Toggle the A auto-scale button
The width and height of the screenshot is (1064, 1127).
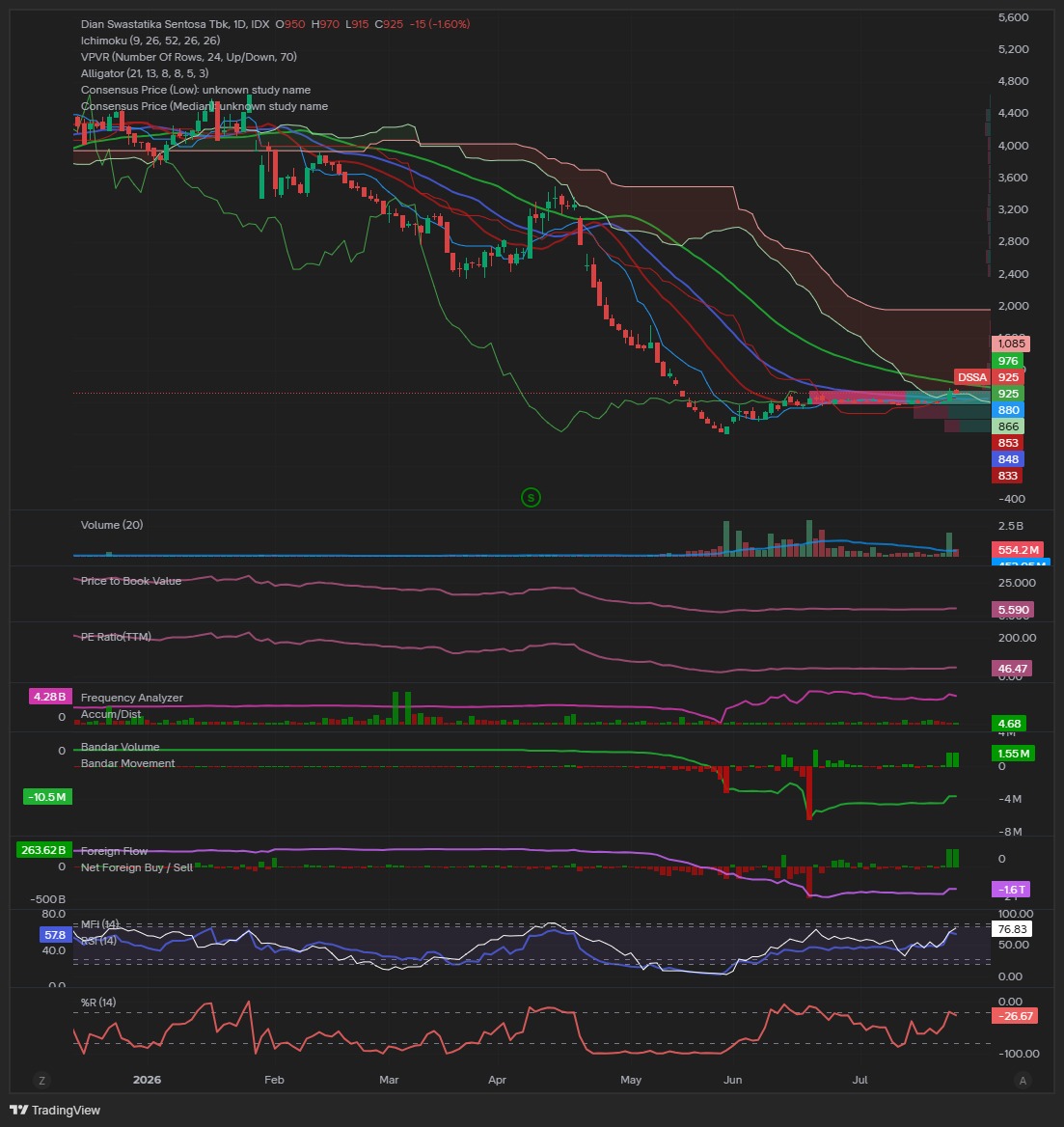tap(1023, 1081)
